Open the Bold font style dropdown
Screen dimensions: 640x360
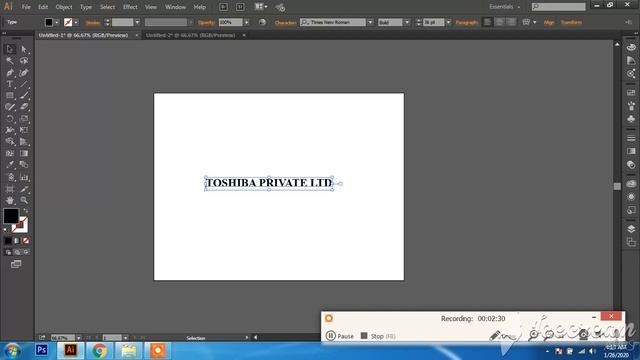point(407,22)
